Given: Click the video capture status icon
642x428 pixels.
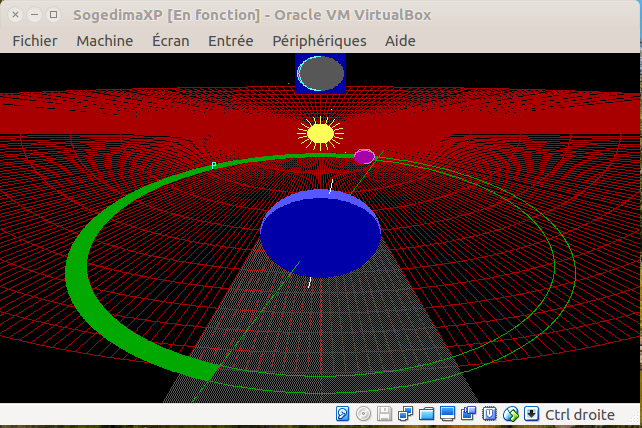Looking at the screenshot, I should [468, 414].
